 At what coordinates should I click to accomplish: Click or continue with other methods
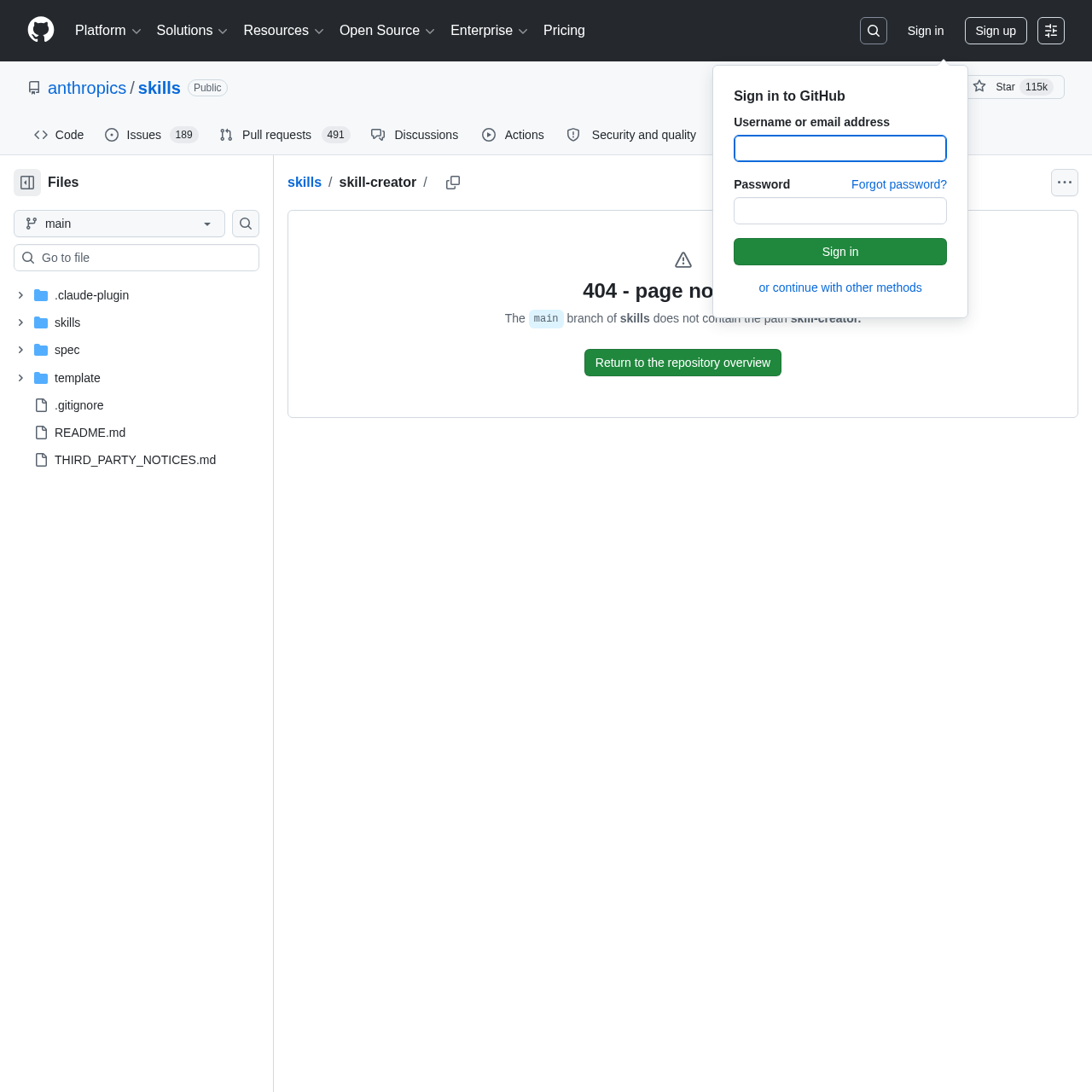click(x=839, y=288)
